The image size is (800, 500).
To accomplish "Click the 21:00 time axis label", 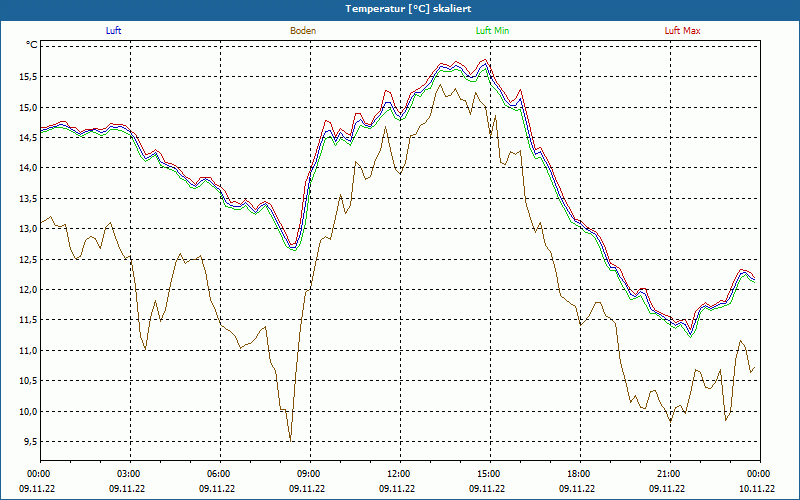I will [670, 474].
